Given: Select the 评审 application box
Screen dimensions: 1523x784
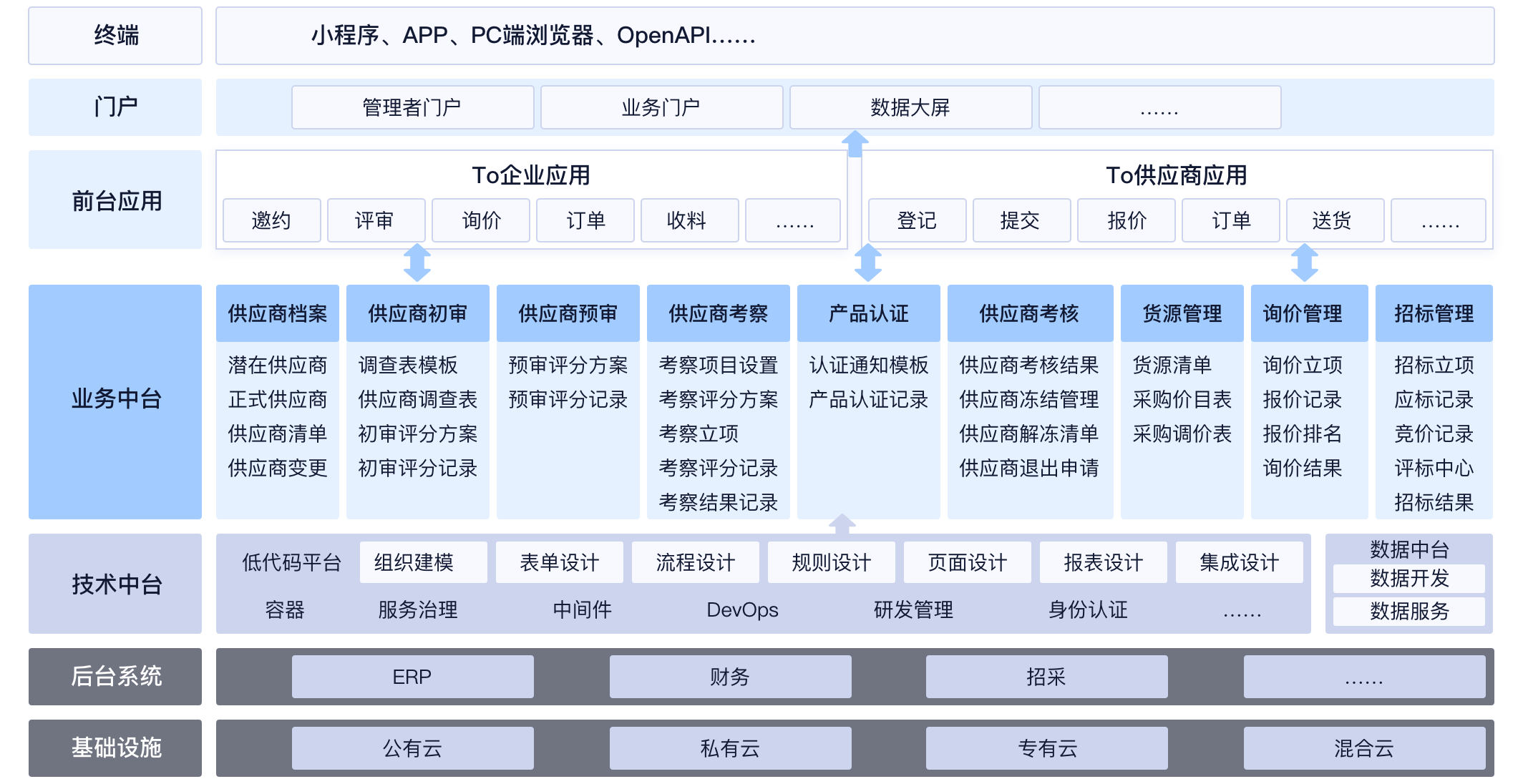Looking at the screenshot, I should [376, 220].
